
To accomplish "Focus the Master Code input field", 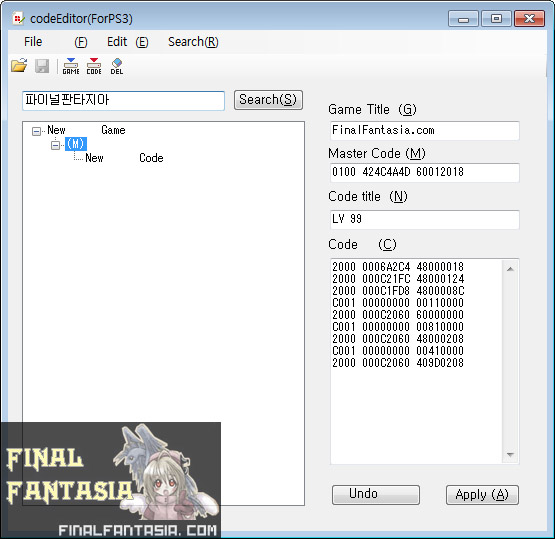I will [x=424, y=172].
